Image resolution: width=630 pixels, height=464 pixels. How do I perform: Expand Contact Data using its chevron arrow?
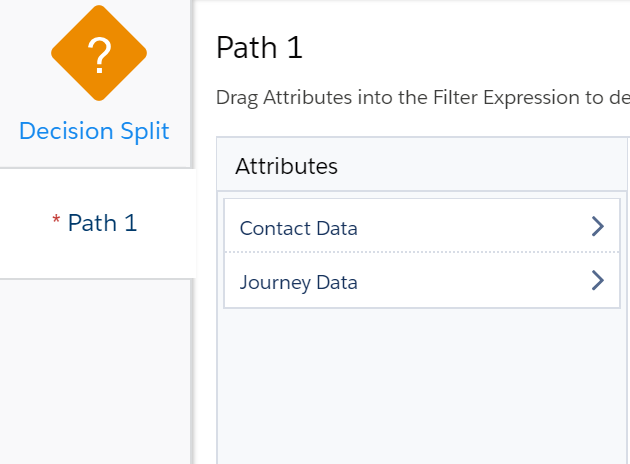[x=597, y=226]
